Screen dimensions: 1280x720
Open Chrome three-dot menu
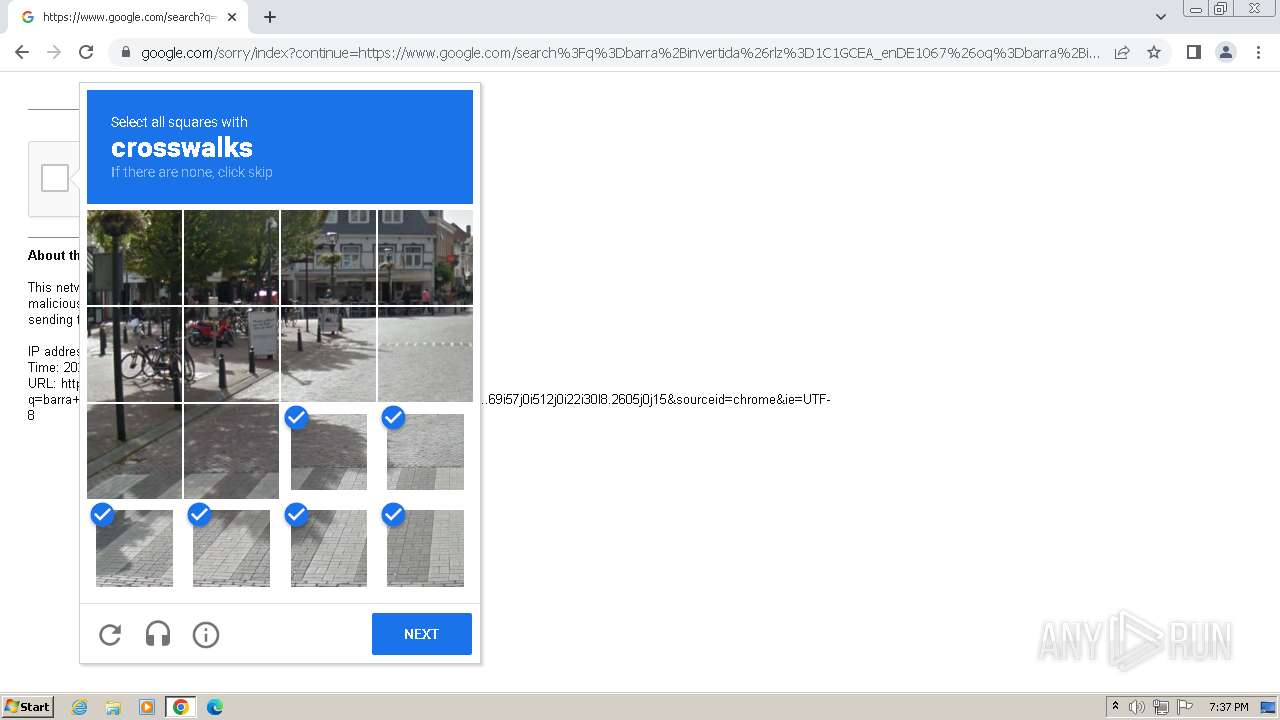click(x=1258, y=52)
